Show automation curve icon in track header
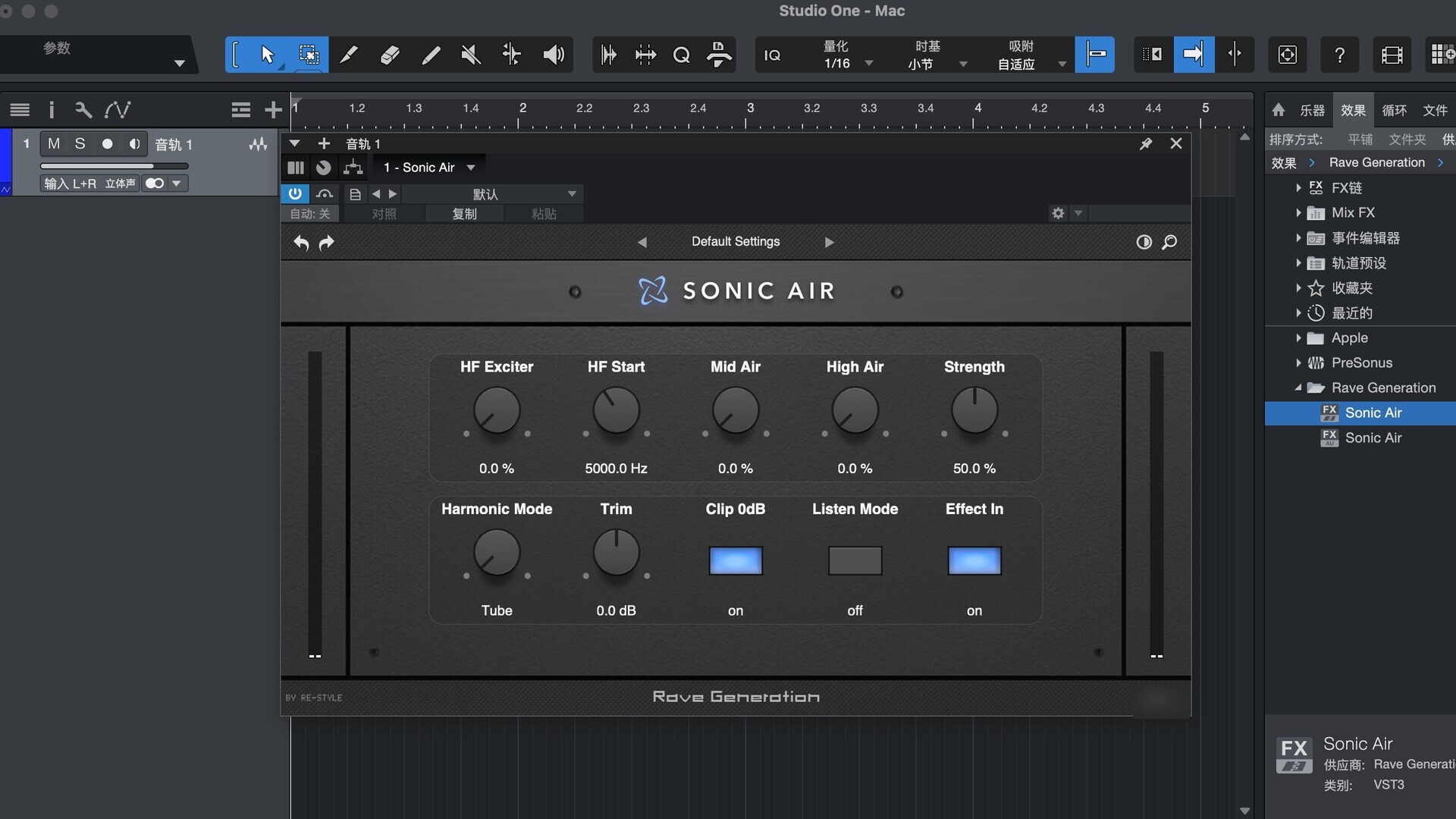 (118, 110)
